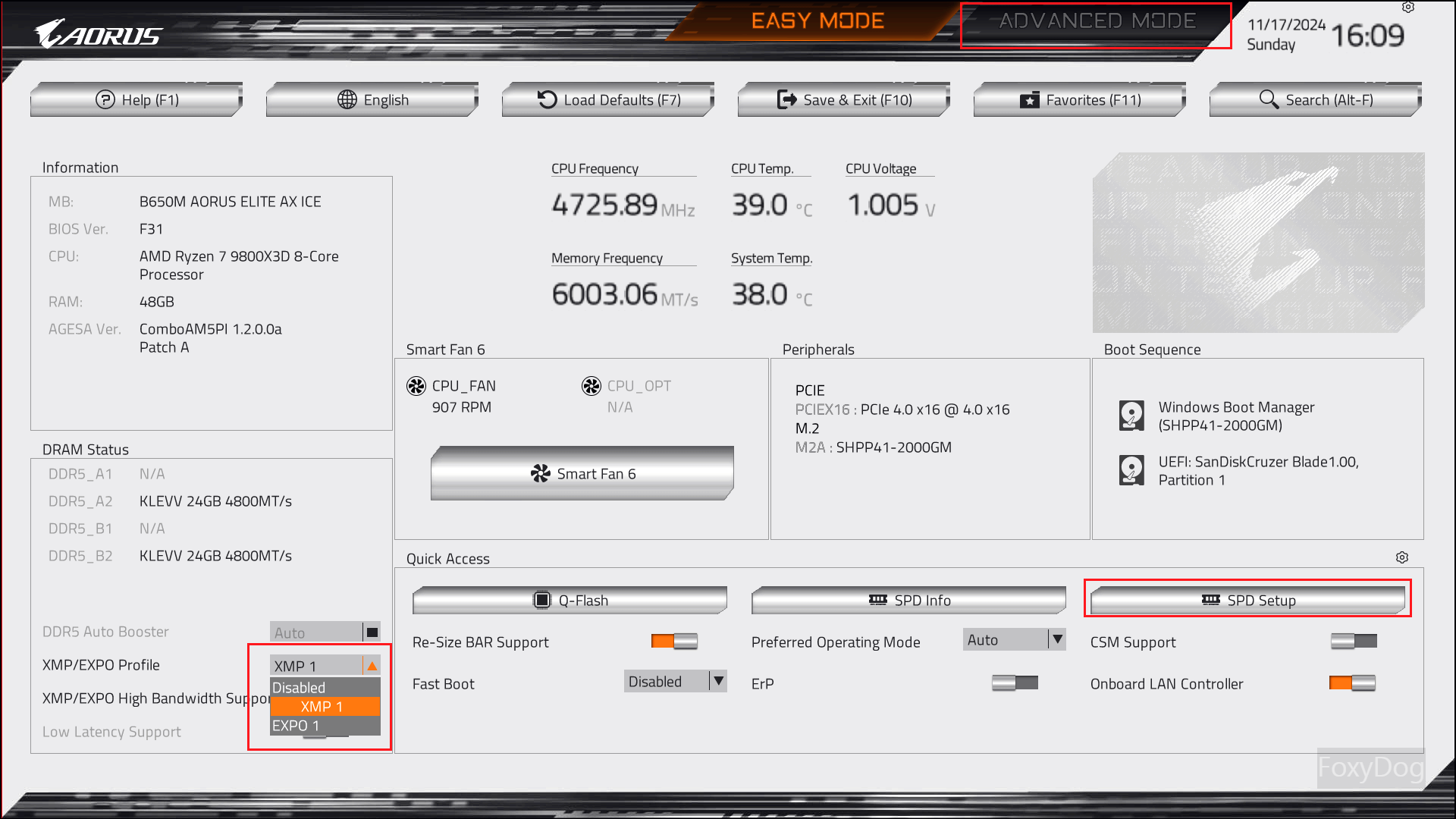The width and height of the screenshot is (1456, 819).
Task: Open Q-Flash utility
Action: [x=570, y=600]
